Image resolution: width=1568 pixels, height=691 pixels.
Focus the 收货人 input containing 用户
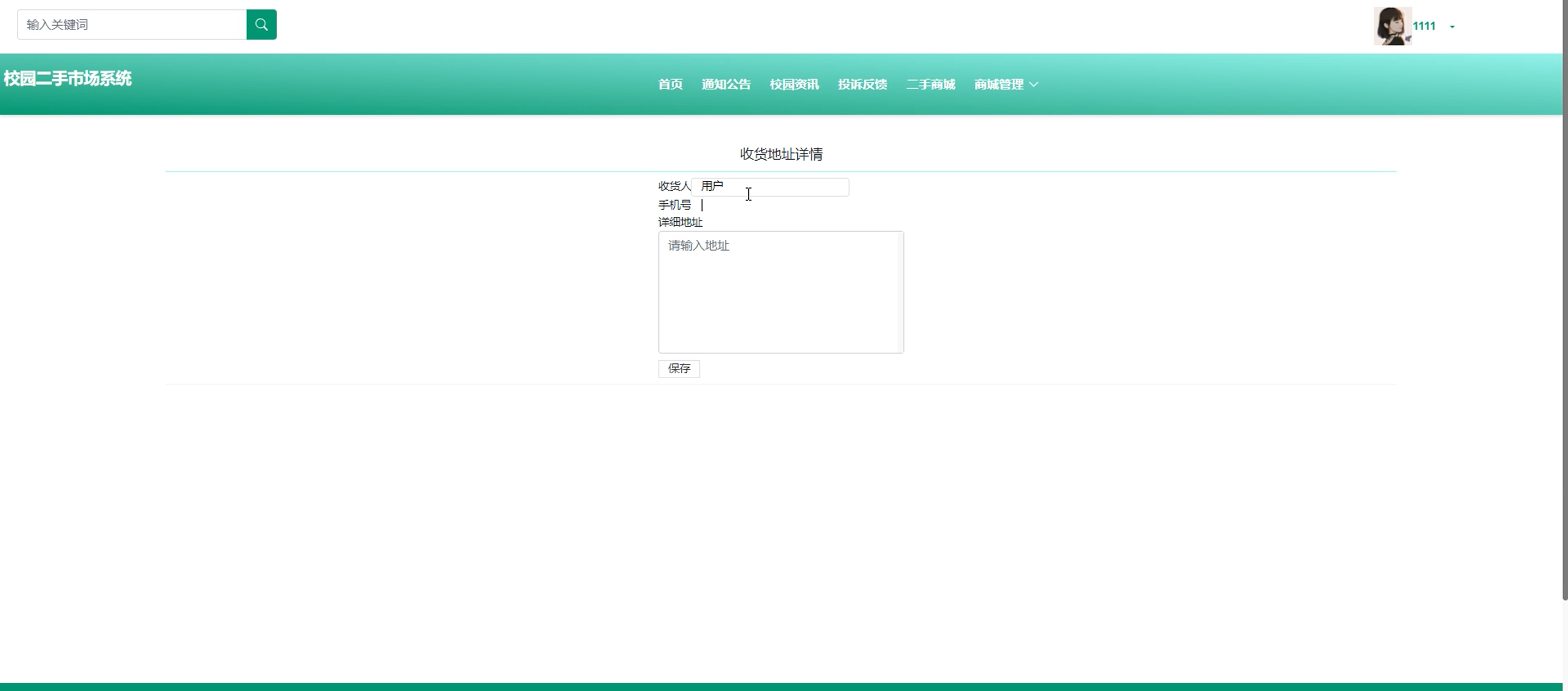click(x=770, y=187)
